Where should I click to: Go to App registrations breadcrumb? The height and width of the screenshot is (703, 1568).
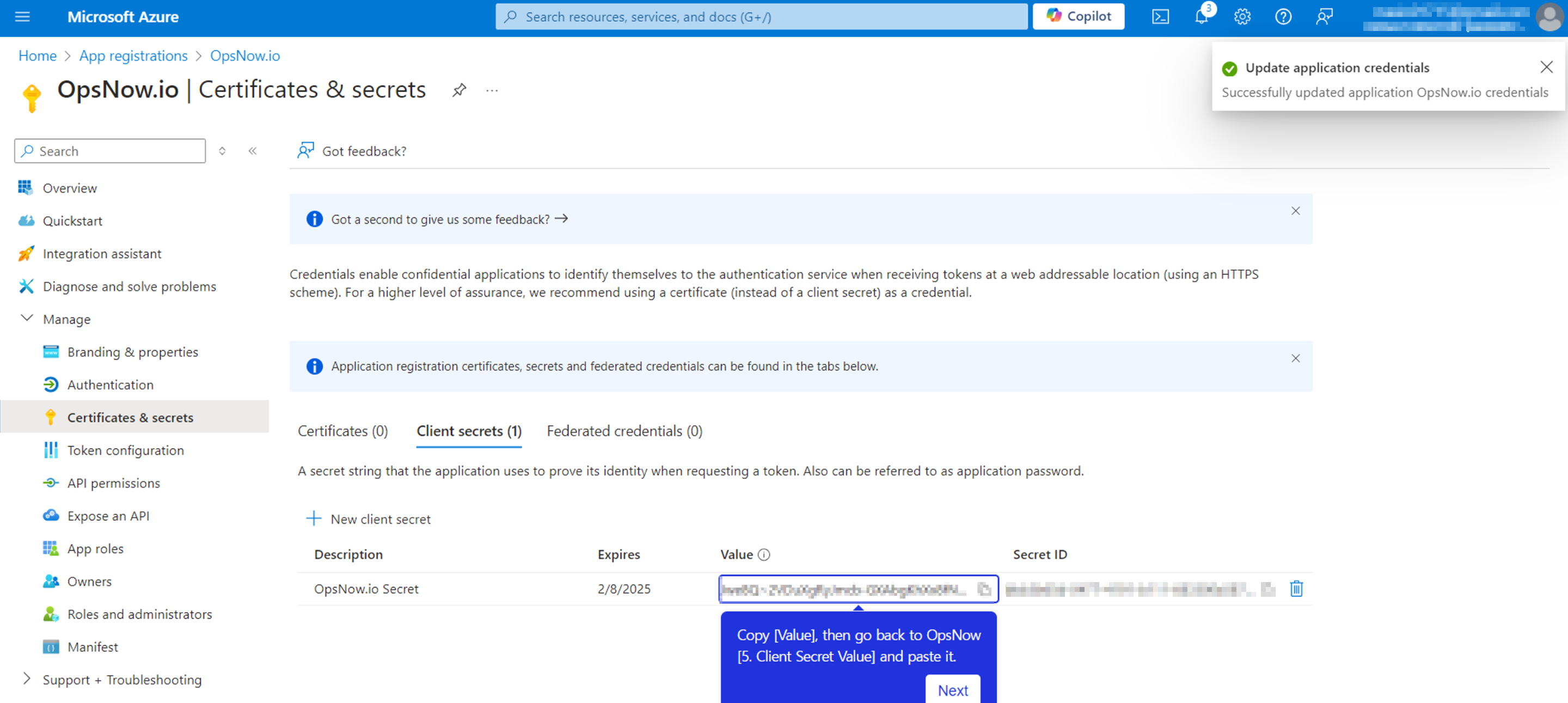coord(133,56)
